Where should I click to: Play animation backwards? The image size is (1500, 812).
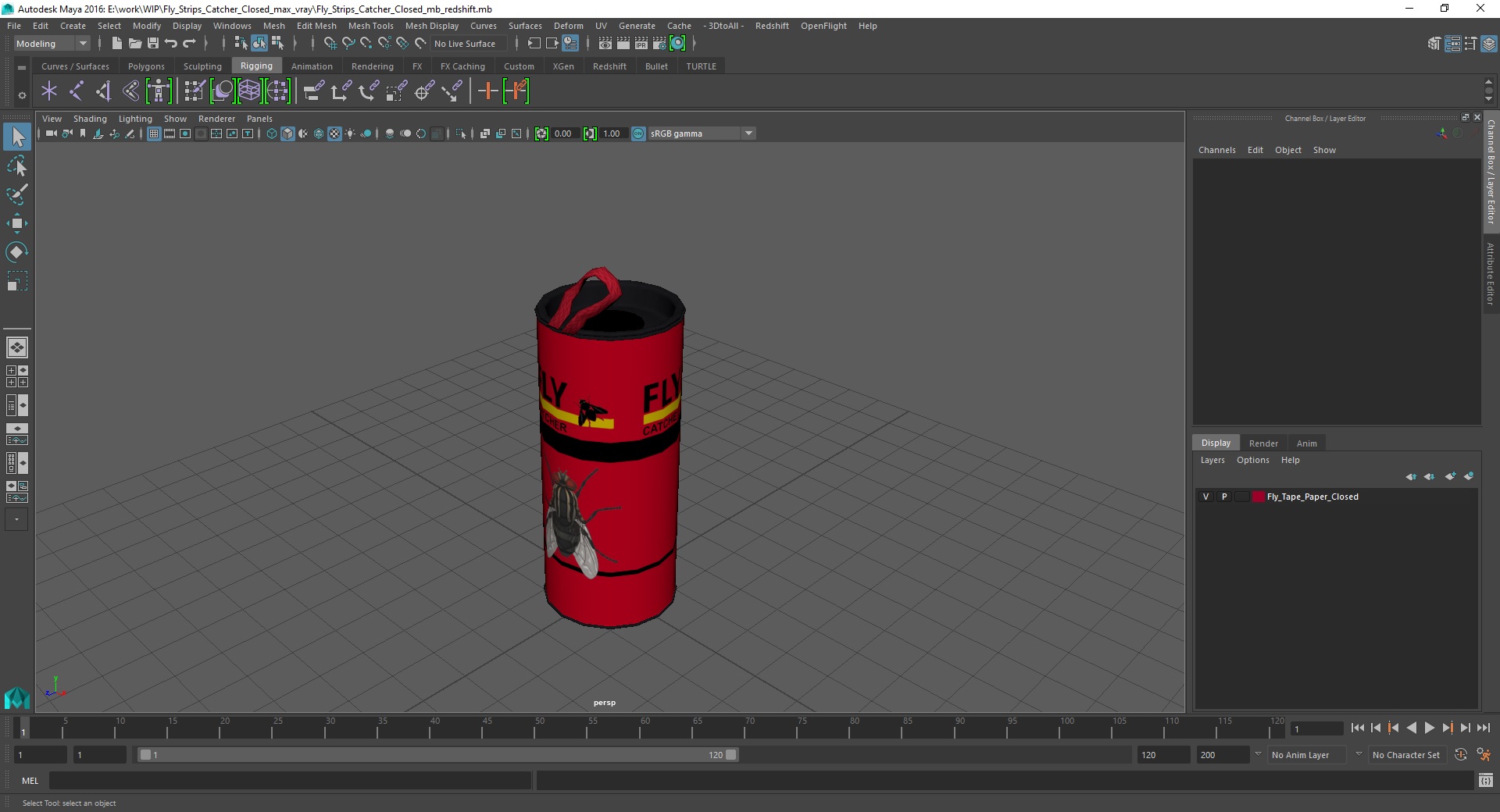coord(1411,728)
